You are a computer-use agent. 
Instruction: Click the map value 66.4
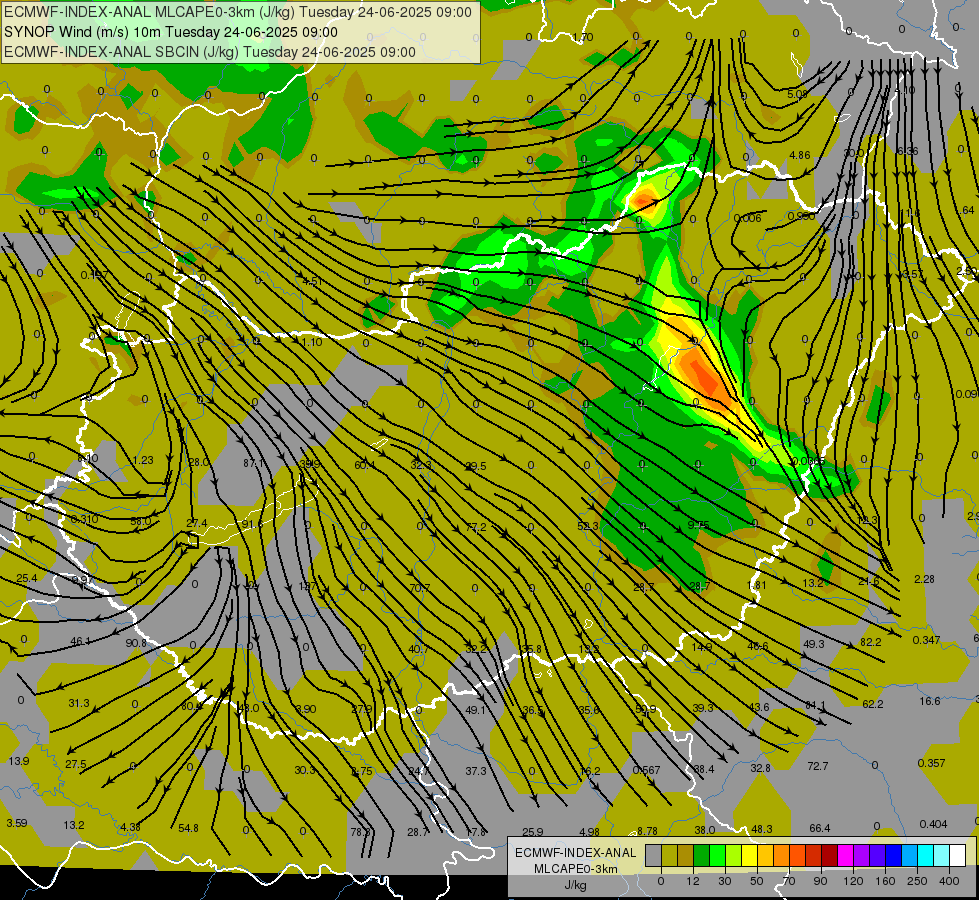tap(820, 828)
